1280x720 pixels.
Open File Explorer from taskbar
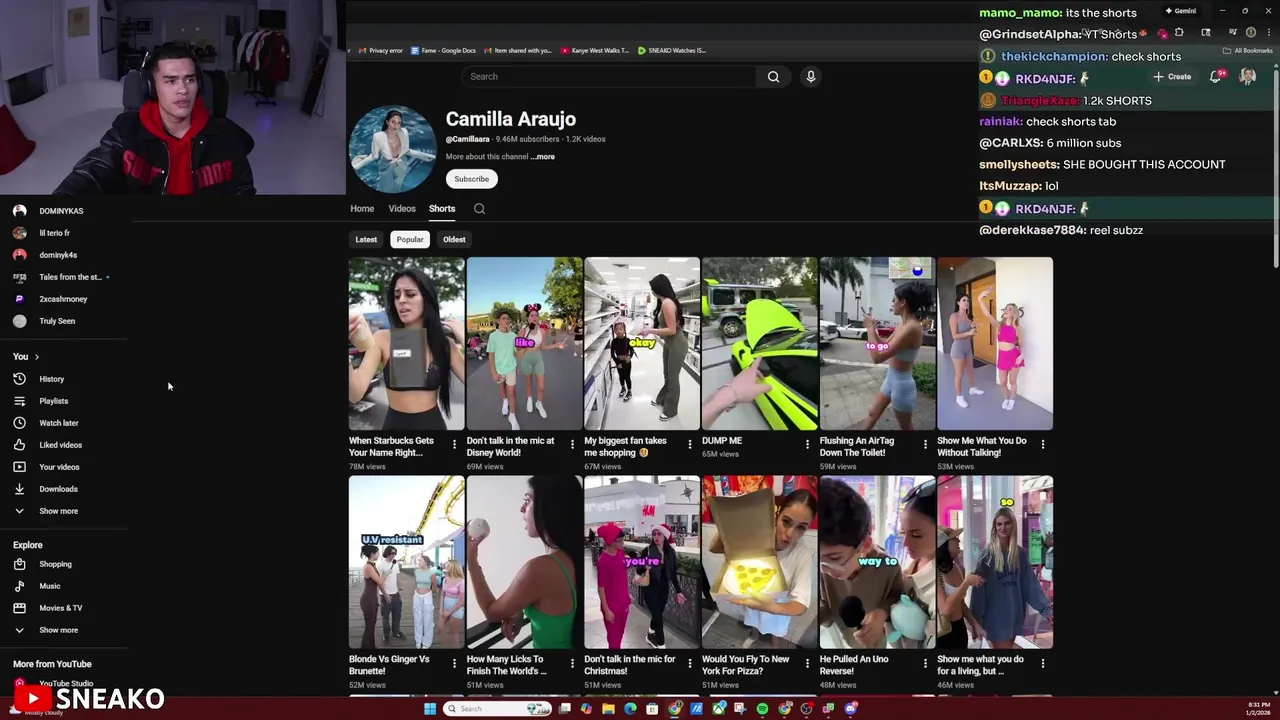[x=608, y=709]
